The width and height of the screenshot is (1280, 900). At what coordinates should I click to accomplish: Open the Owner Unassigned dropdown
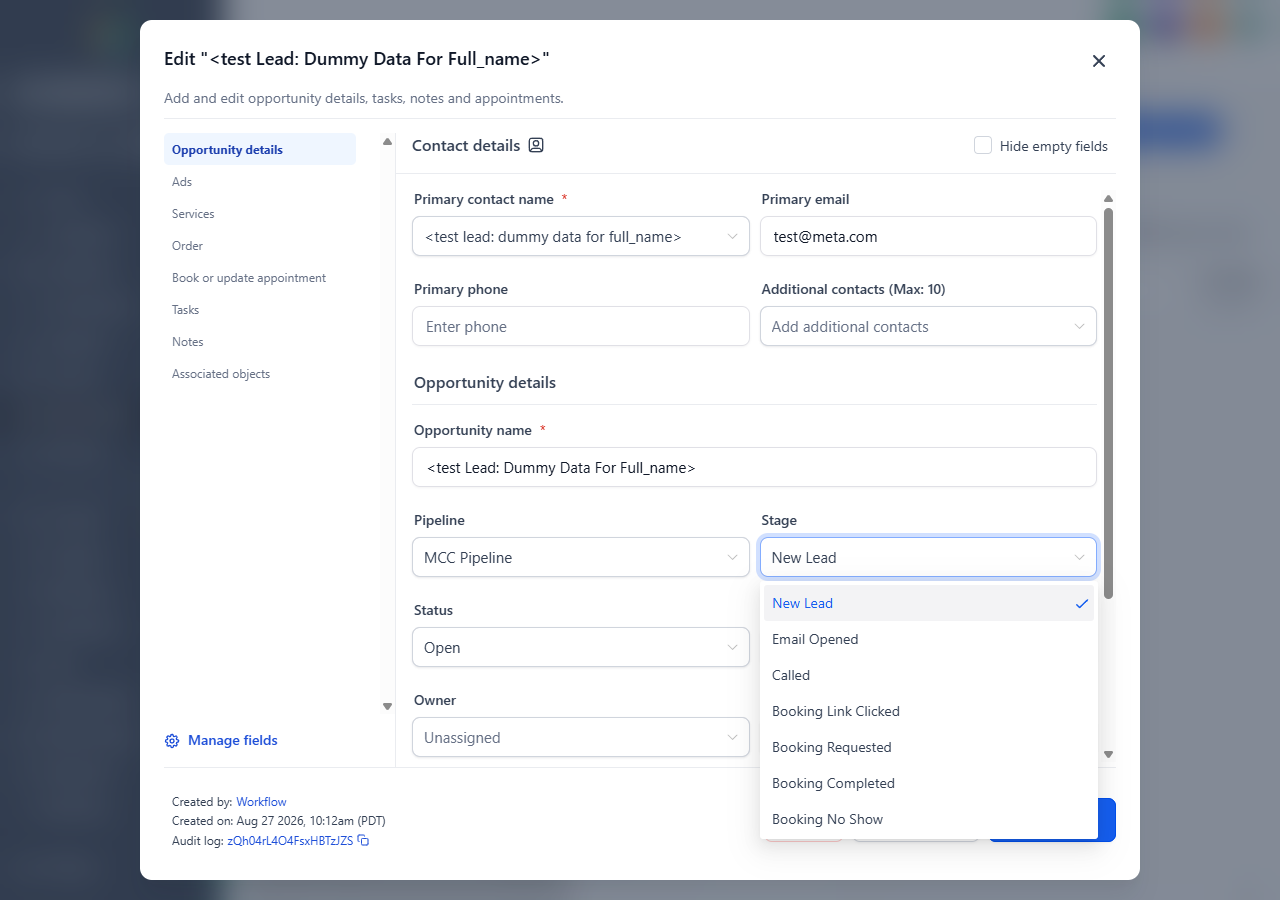click(581, 737)
